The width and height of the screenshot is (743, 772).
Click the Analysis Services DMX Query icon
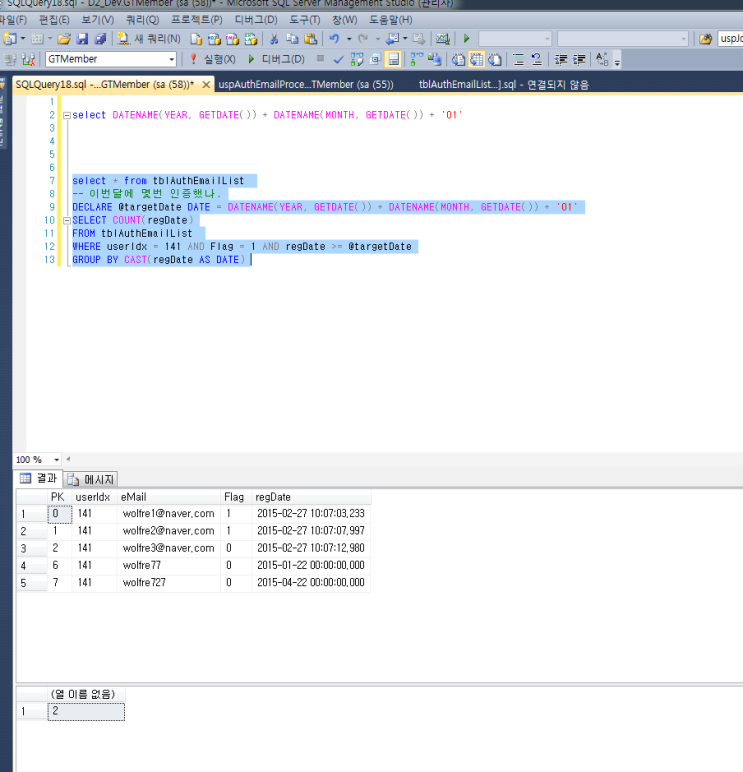pos(232,38)
